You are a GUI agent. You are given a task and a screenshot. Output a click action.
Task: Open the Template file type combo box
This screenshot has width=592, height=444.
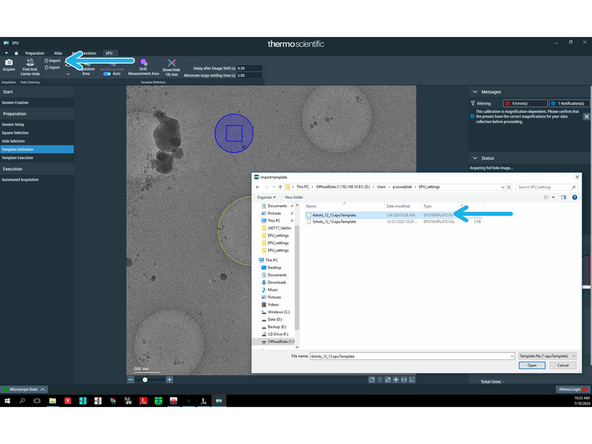(547, 356)
